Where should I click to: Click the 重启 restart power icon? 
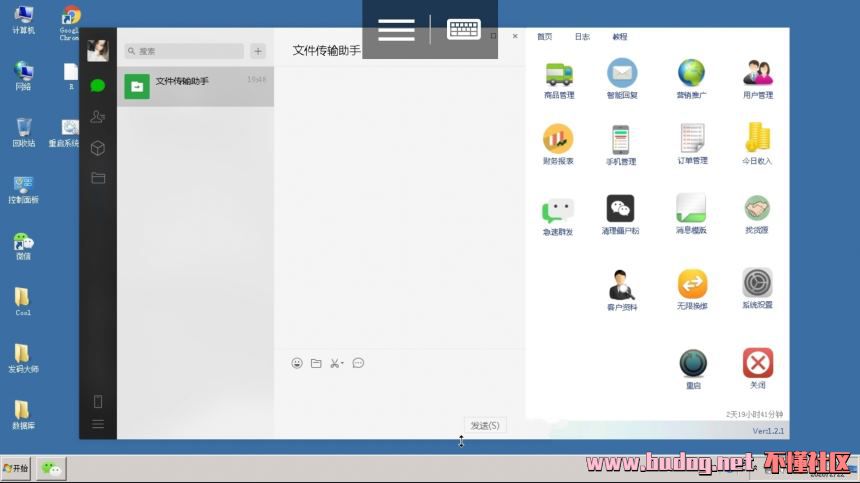693,363
